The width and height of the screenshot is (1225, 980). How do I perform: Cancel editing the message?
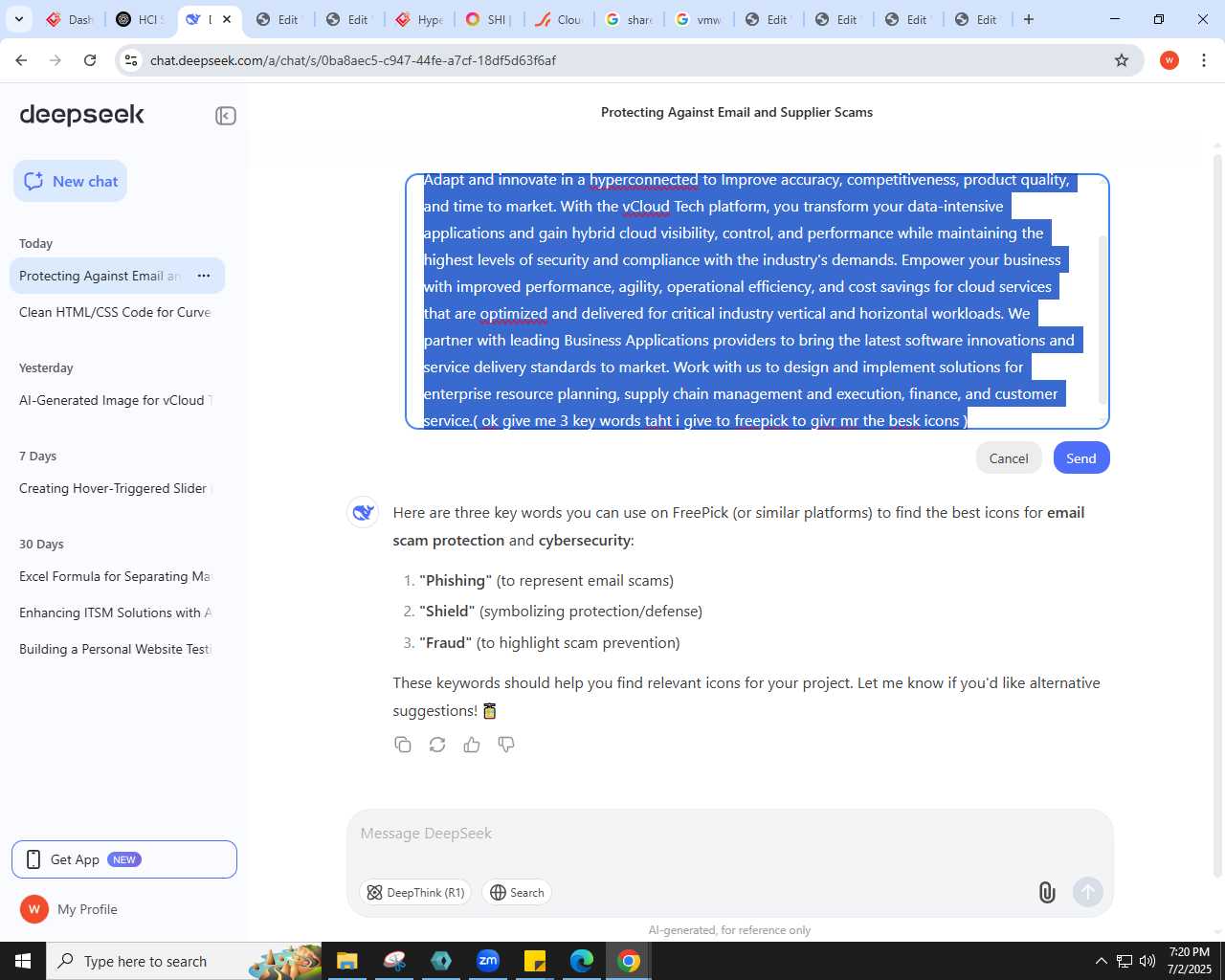point(1009,458)
